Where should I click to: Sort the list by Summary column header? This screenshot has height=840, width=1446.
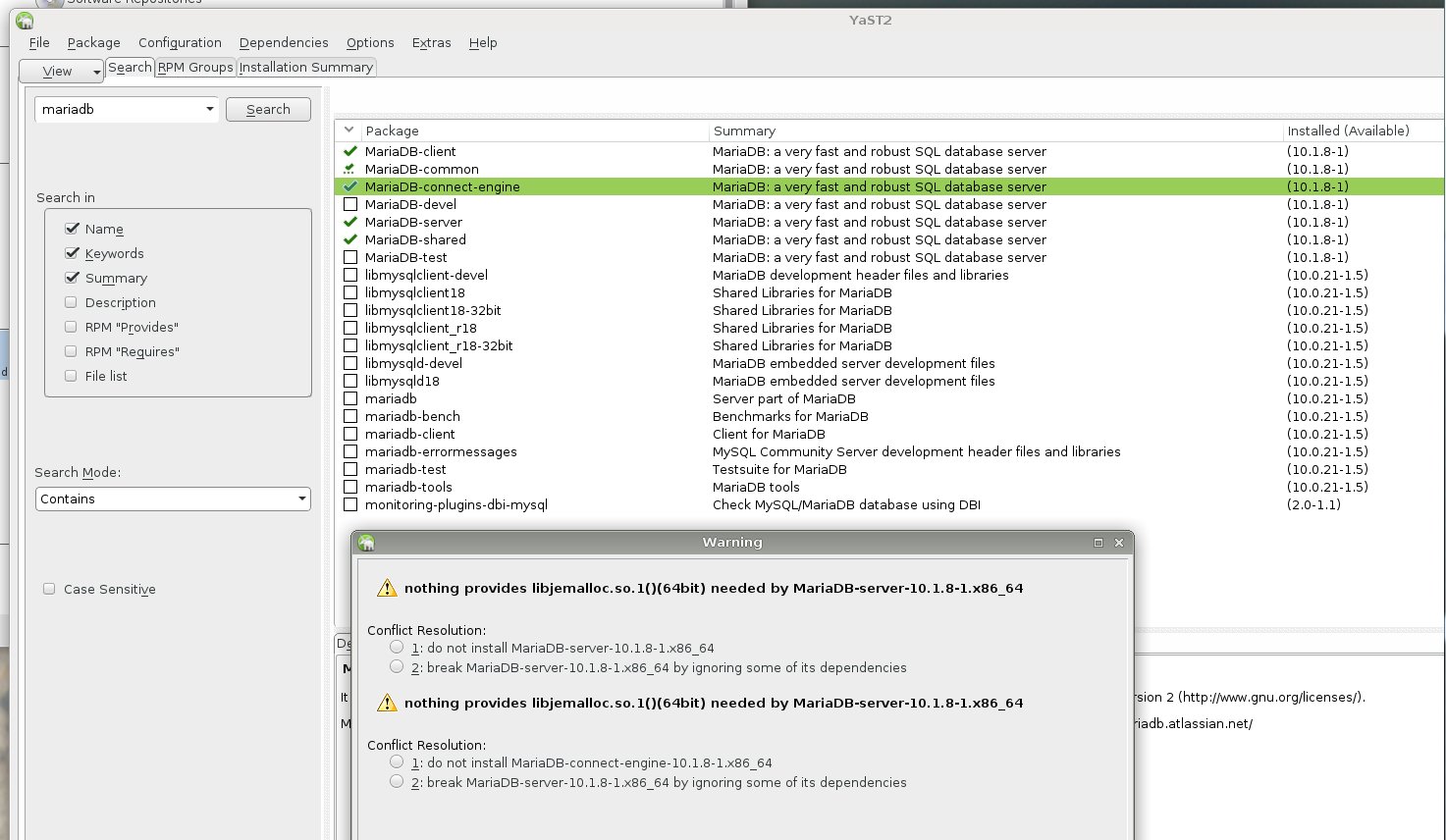point(744,131)
